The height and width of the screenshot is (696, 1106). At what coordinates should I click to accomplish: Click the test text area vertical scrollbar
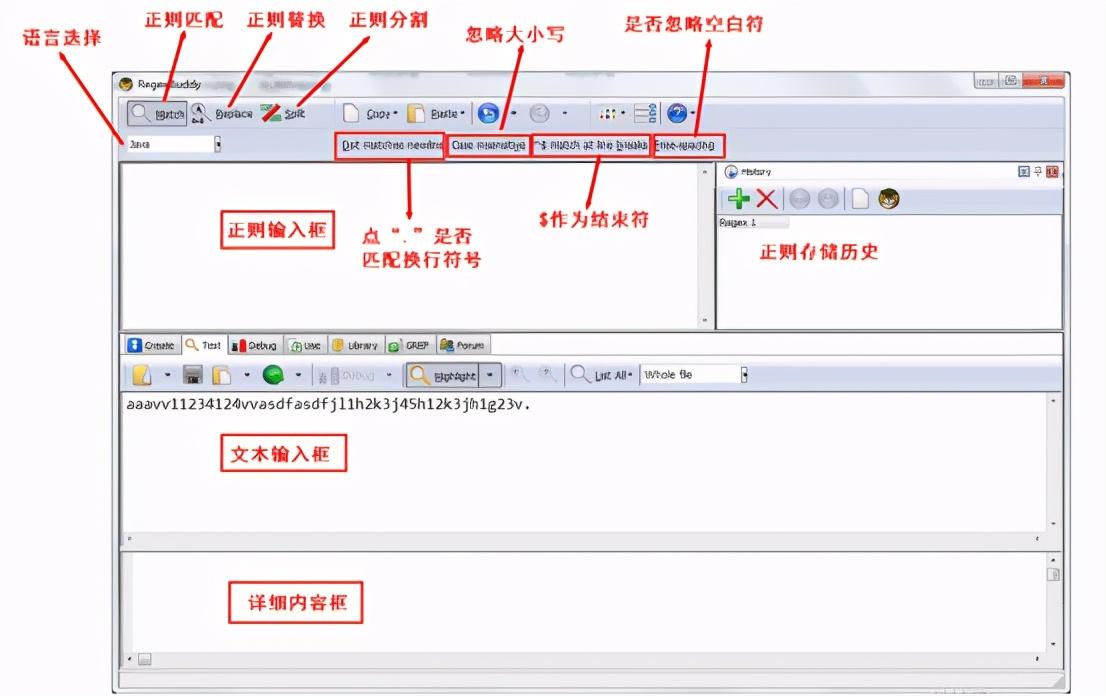[x=1053, y=462]
